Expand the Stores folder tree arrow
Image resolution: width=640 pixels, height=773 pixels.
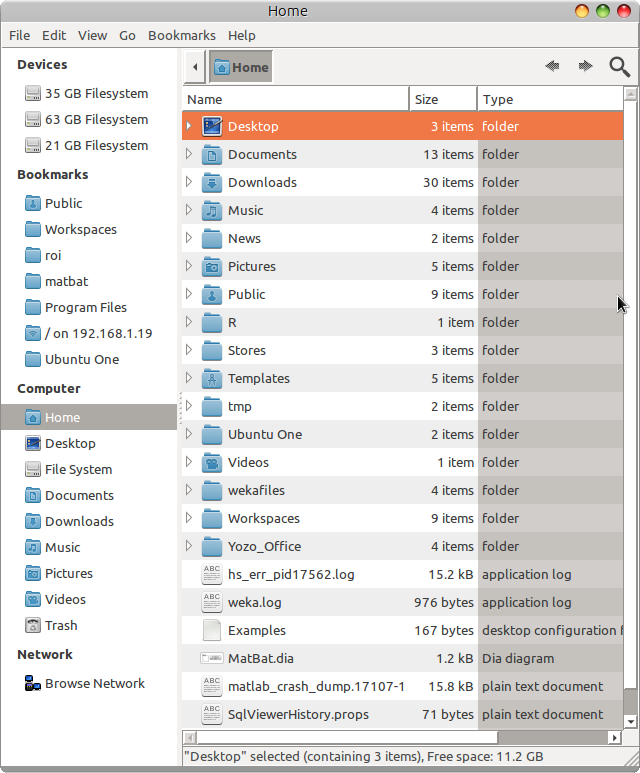click(x=189, y=350)
